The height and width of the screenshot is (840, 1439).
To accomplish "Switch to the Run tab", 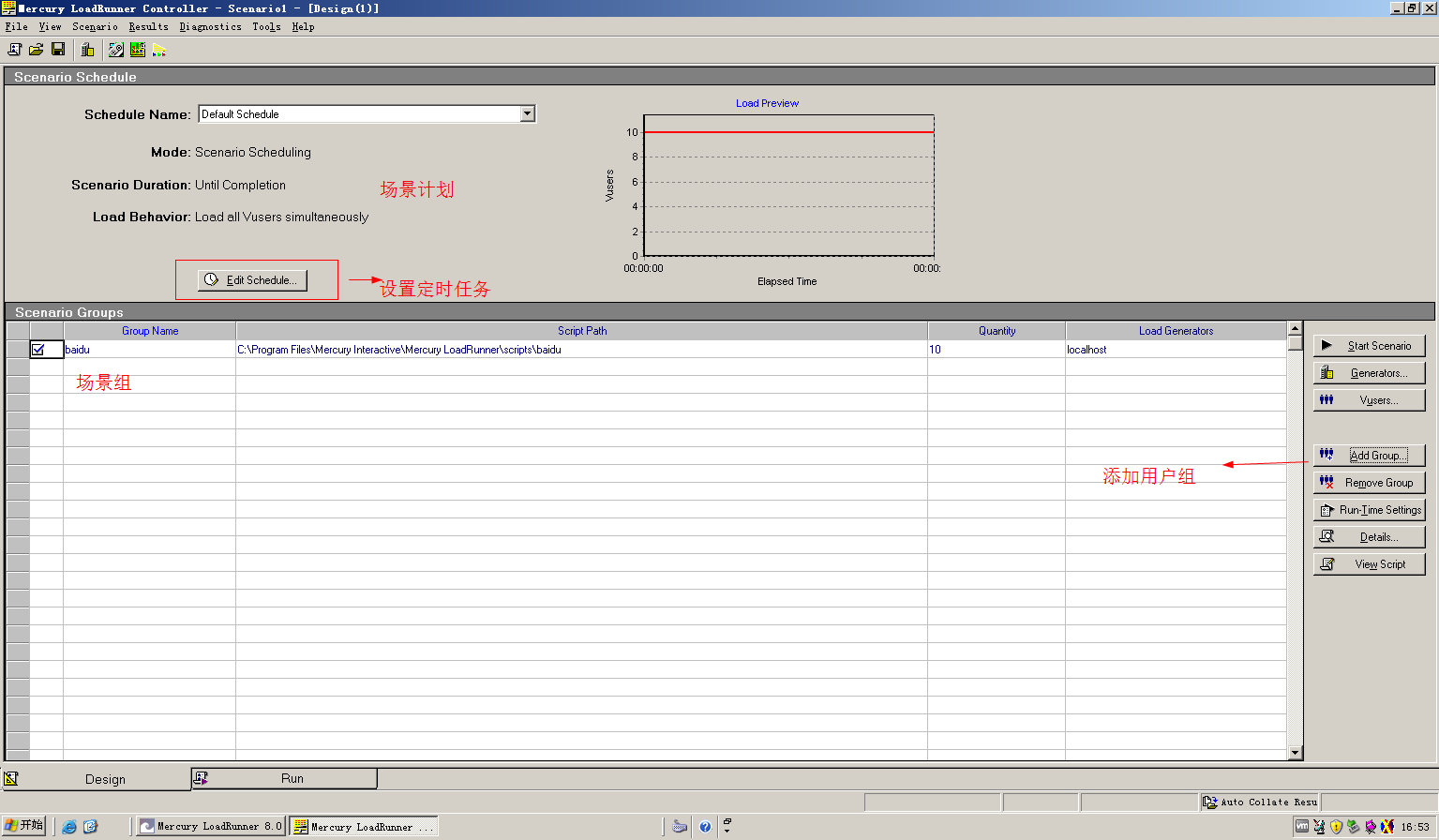I will 285,778.
